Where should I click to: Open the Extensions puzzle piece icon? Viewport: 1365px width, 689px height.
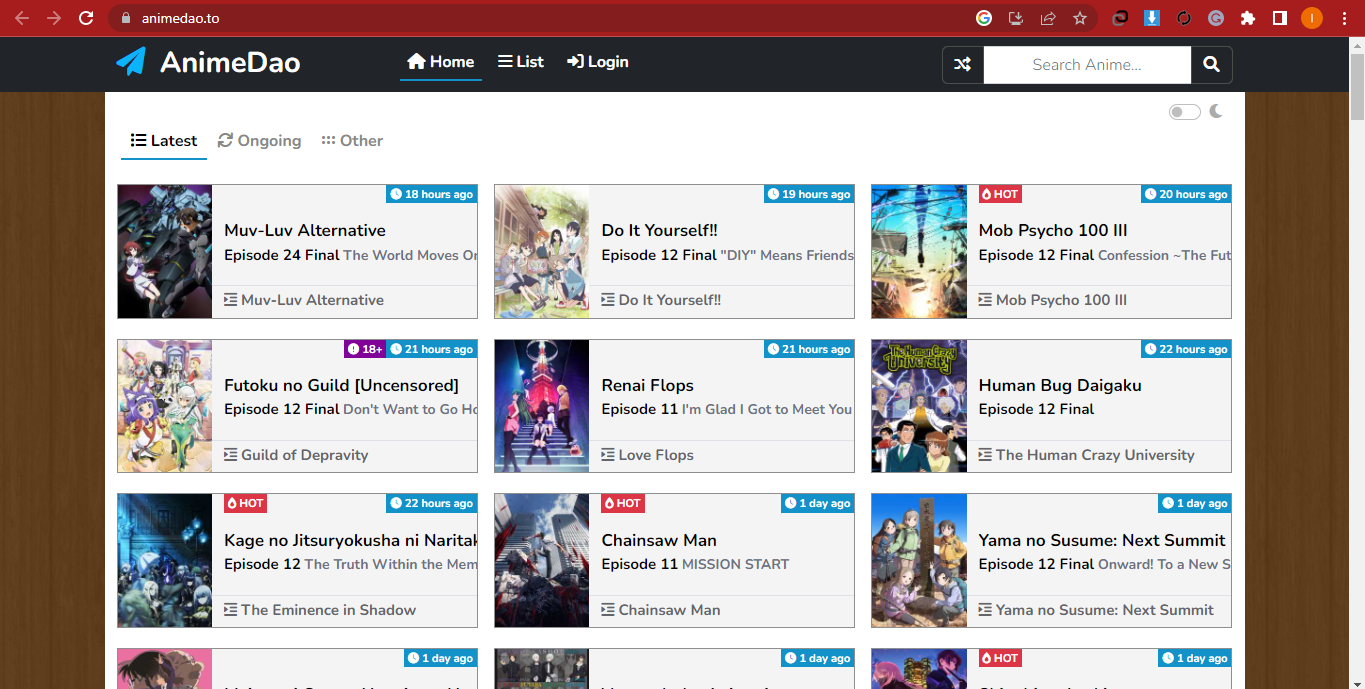(1248, 18)
